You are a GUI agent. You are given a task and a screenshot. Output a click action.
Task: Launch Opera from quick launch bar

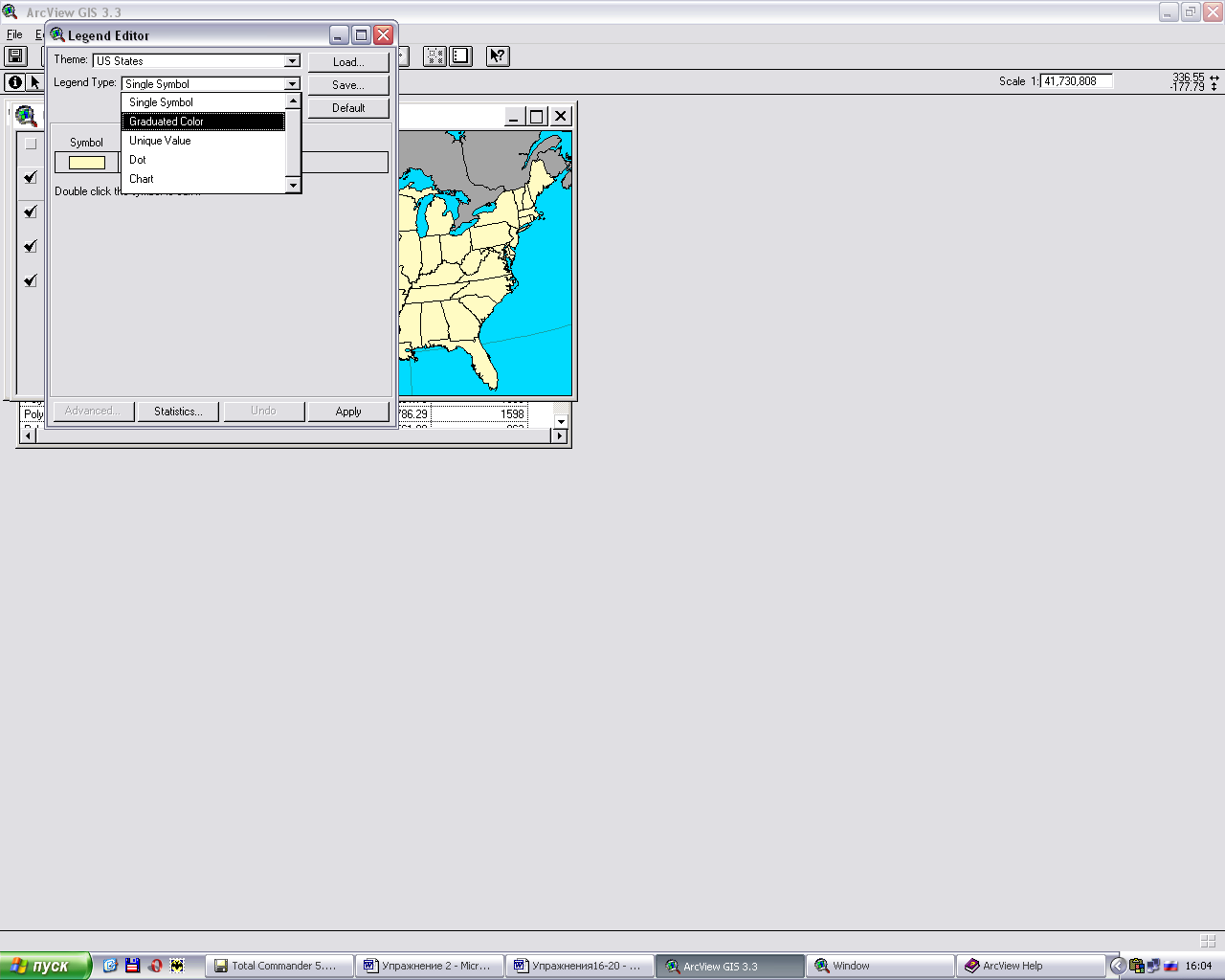155,966
